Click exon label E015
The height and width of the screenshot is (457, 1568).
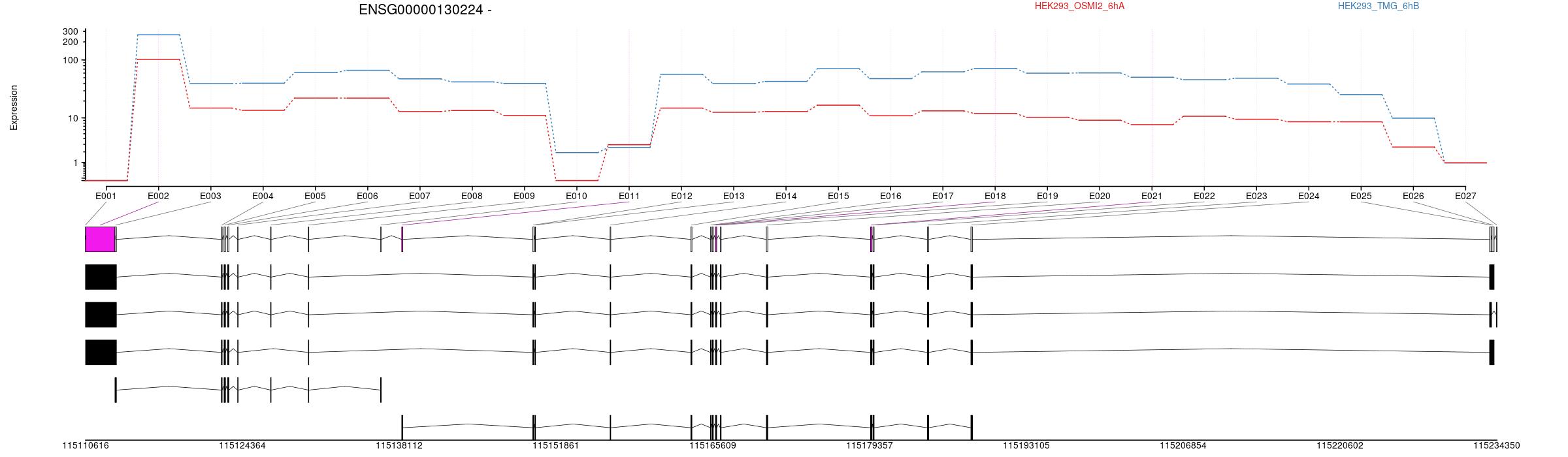click(x=838, y=196)
